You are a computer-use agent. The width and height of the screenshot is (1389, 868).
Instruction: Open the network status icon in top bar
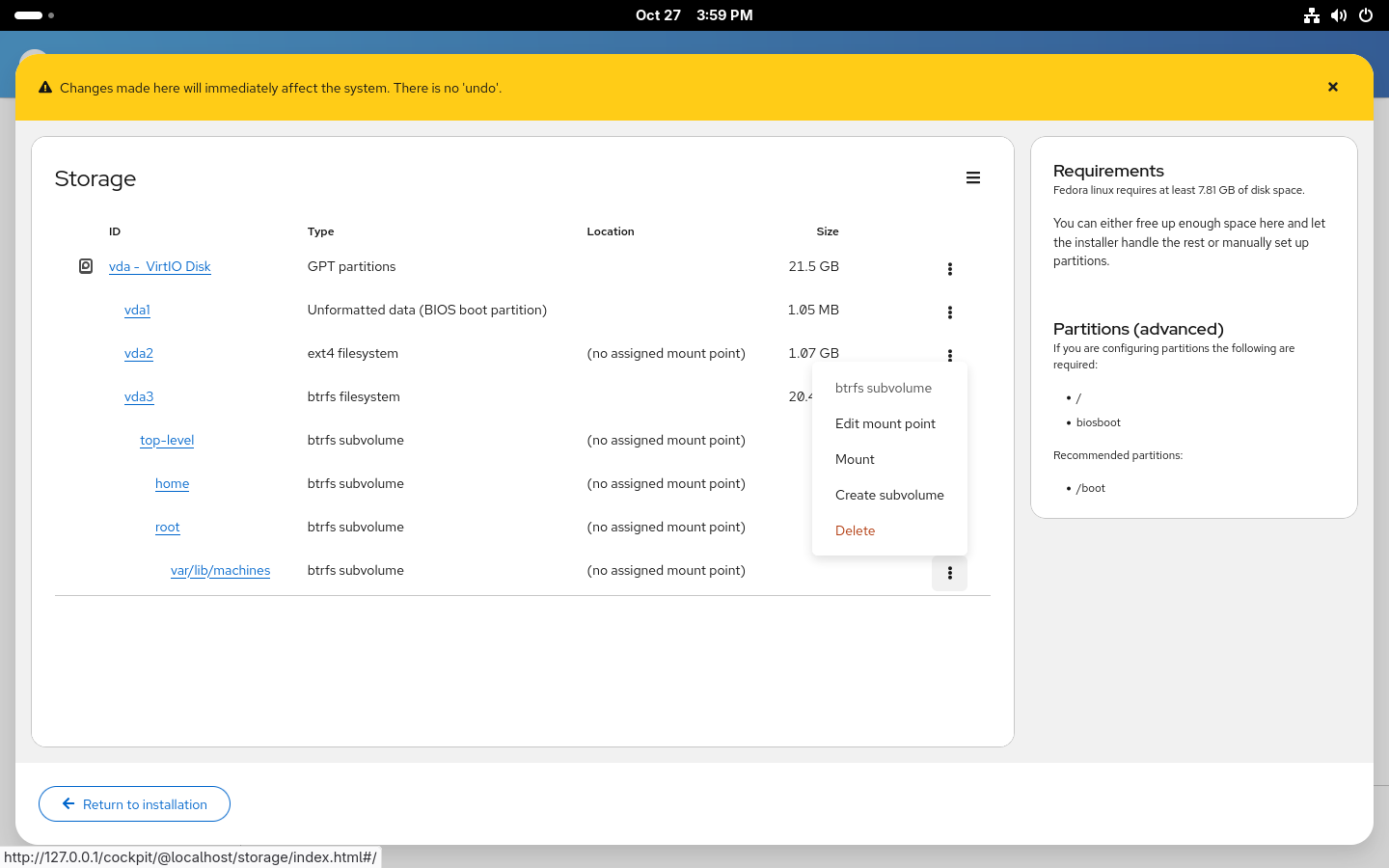point(1312,15)
